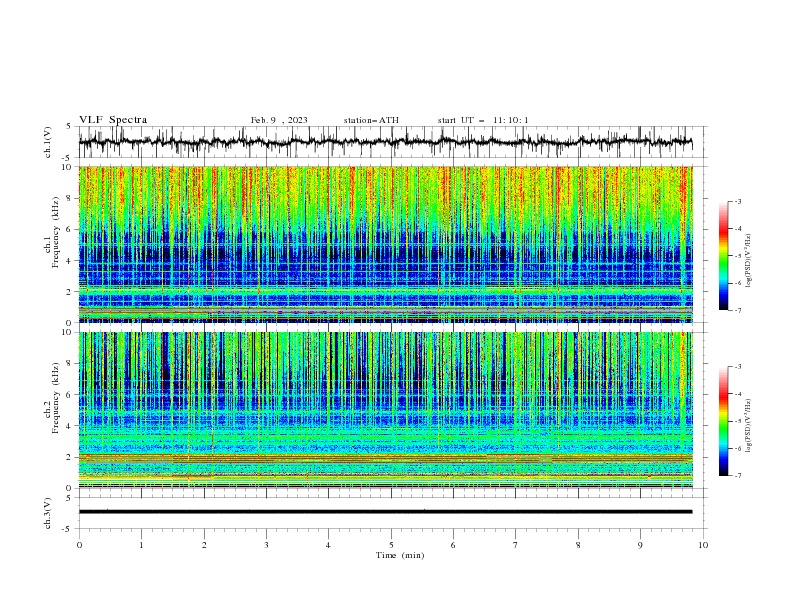792x612 pixels.
Task: Click the time axis tick "5"
Action: click(391, 545)
